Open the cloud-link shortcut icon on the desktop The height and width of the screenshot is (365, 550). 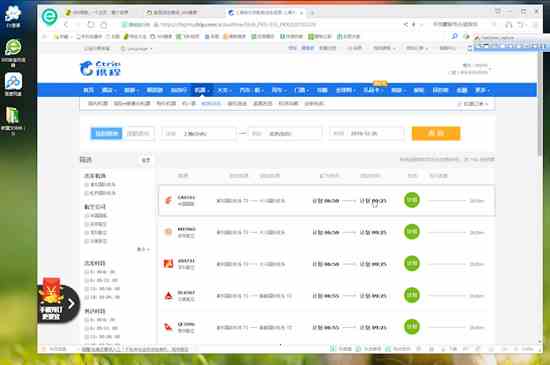pyautogui.click(x=13, y=84)
